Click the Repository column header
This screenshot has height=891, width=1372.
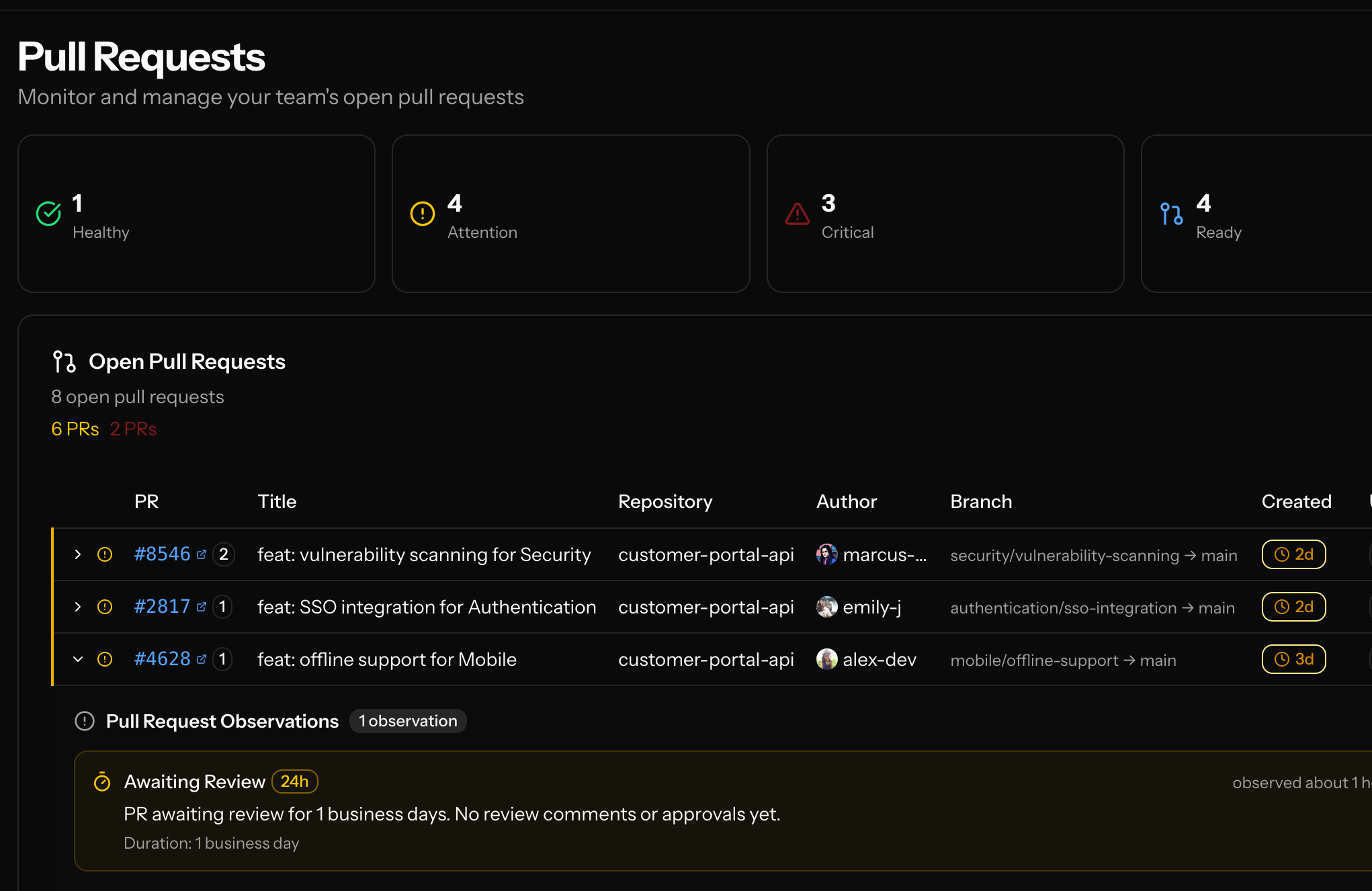(665, 501)
